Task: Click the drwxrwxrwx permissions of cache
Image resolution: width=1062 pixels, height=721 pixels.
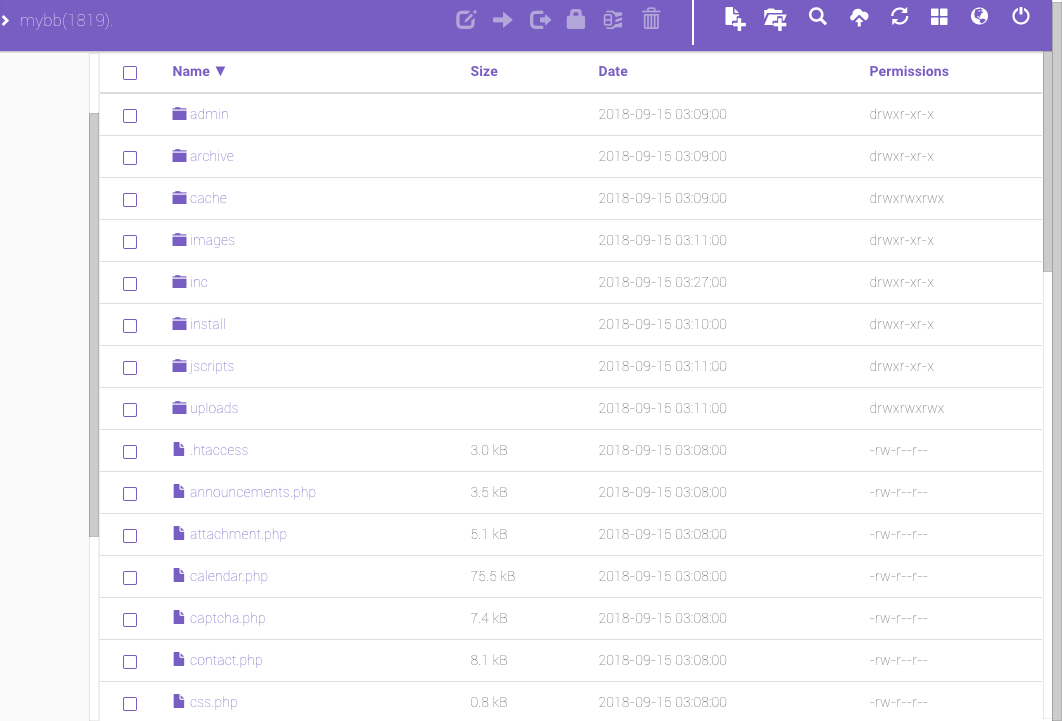Action: (906, 198)
